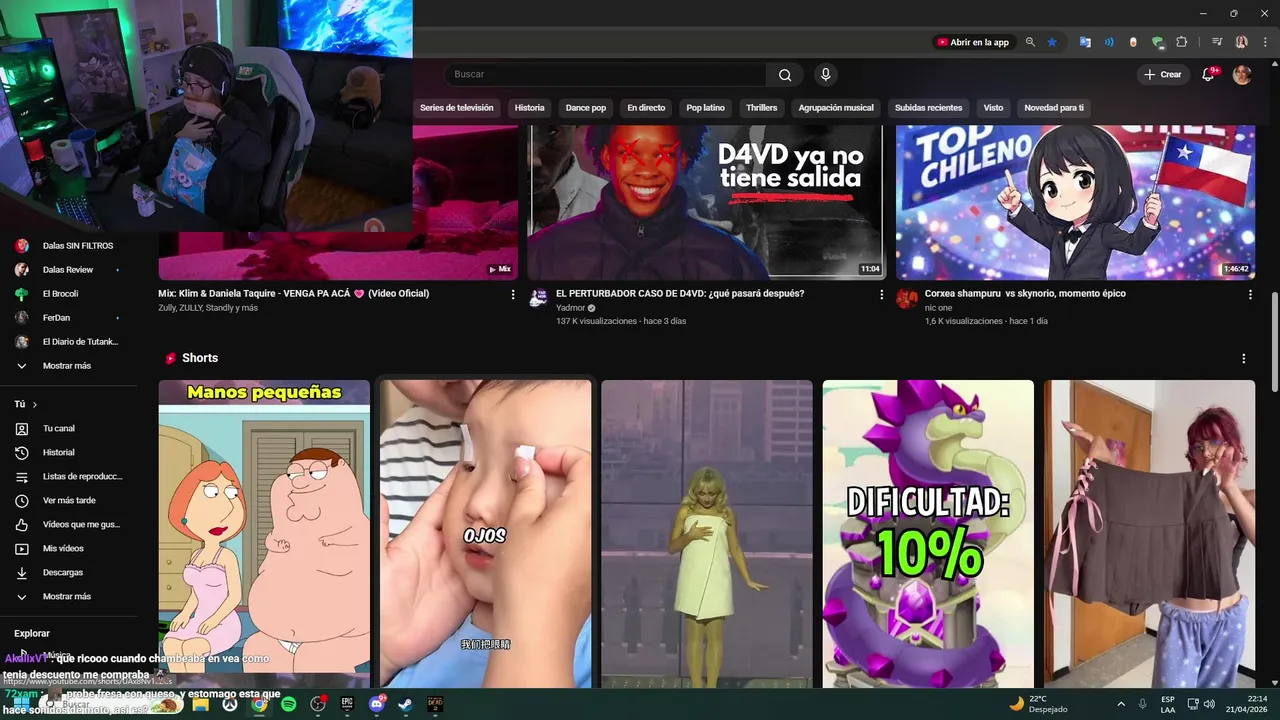1280x720 pixels.
Task: Select the En directo filter chip
Action: click(x=646, y=108)
